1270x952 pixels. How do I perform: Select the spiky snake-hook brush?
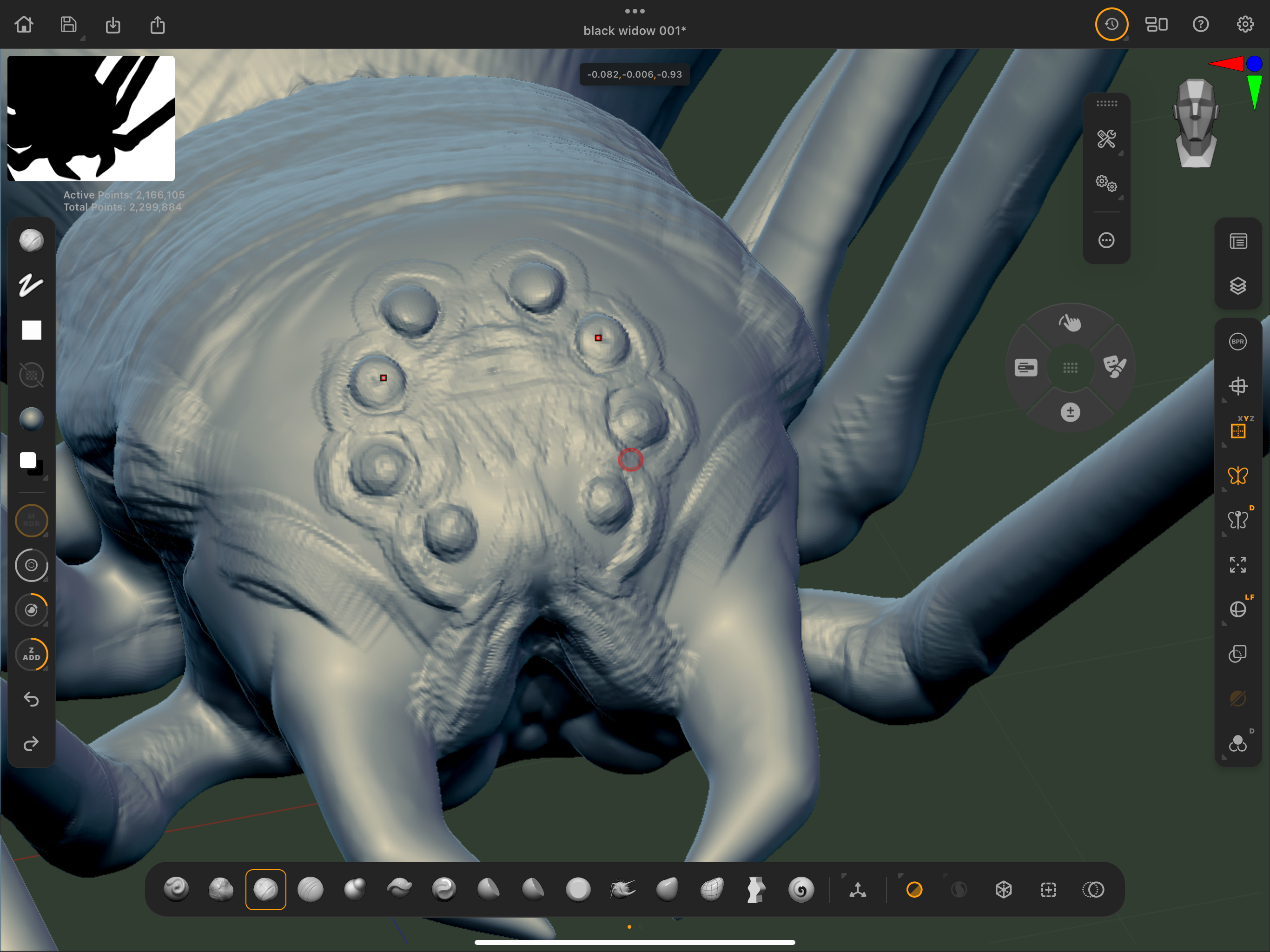622,889
